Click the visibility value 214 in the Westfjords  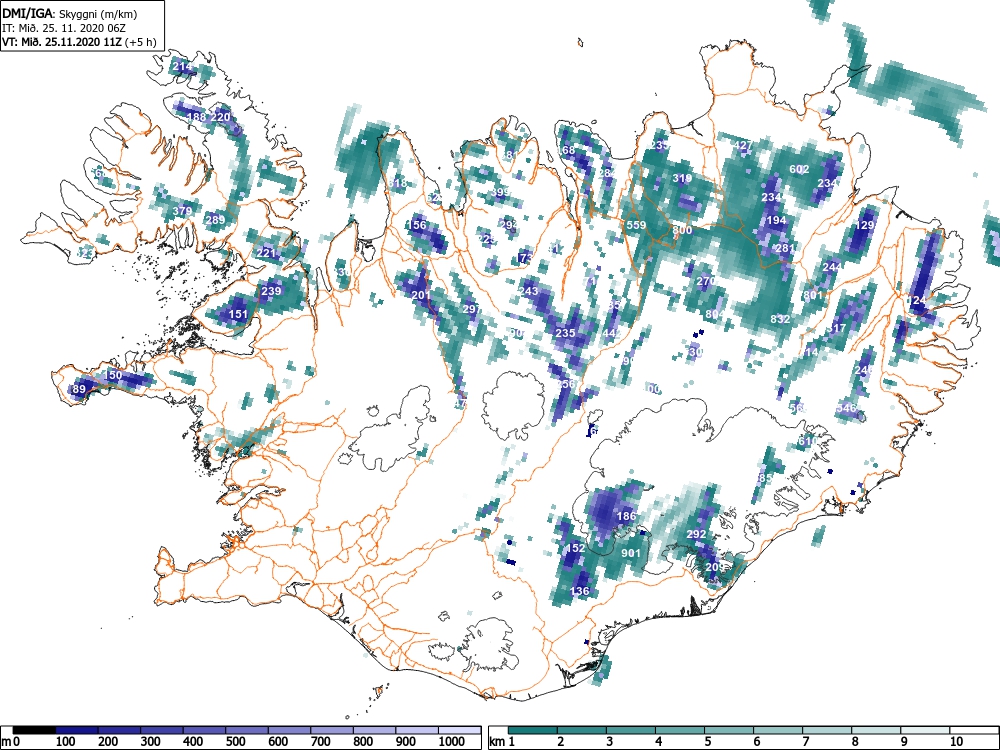[182, 66]
